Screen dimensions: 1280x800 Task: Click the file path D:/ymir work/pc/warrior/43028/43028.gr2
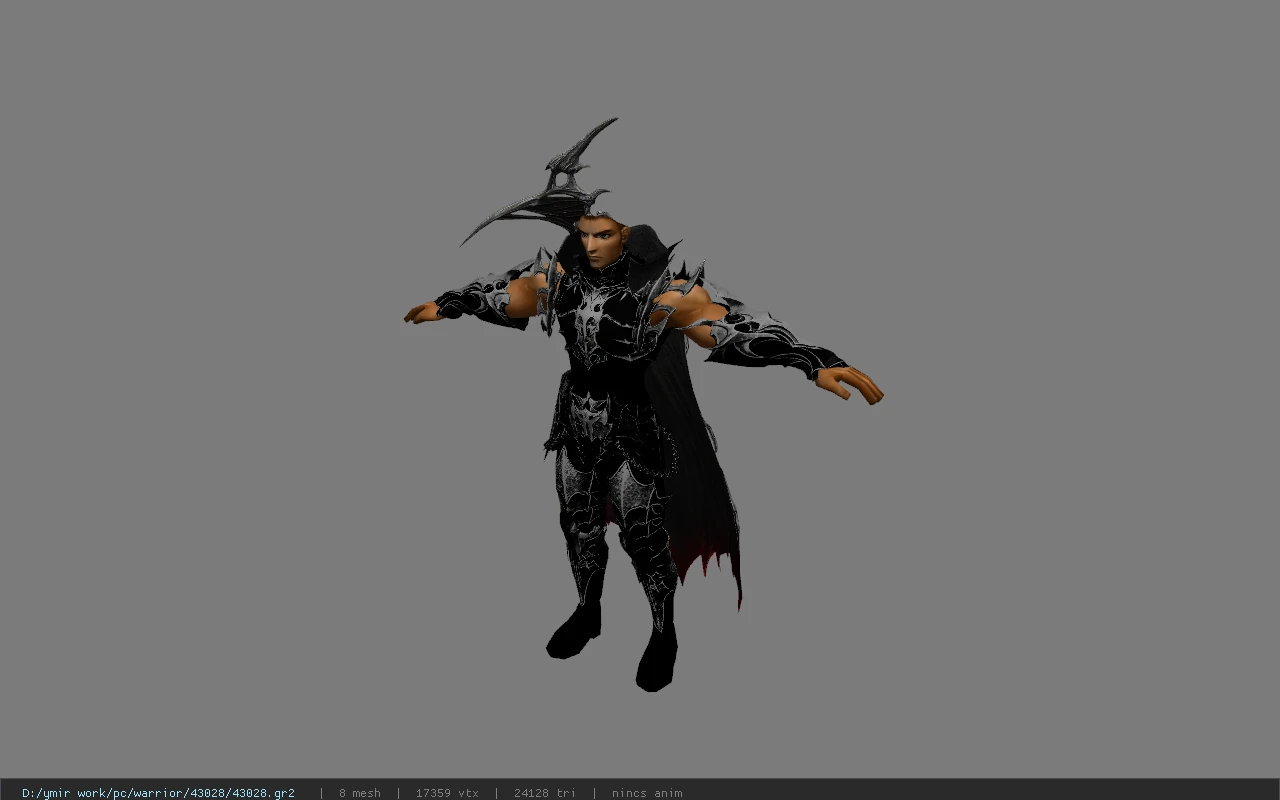coord(158,793)
